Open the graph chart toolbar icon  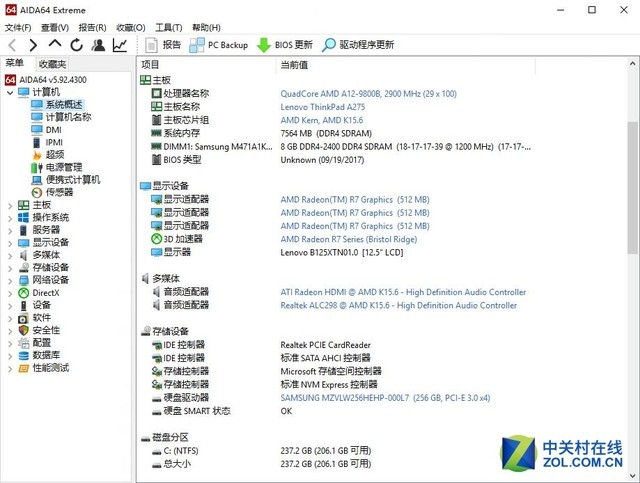(120, 45)
